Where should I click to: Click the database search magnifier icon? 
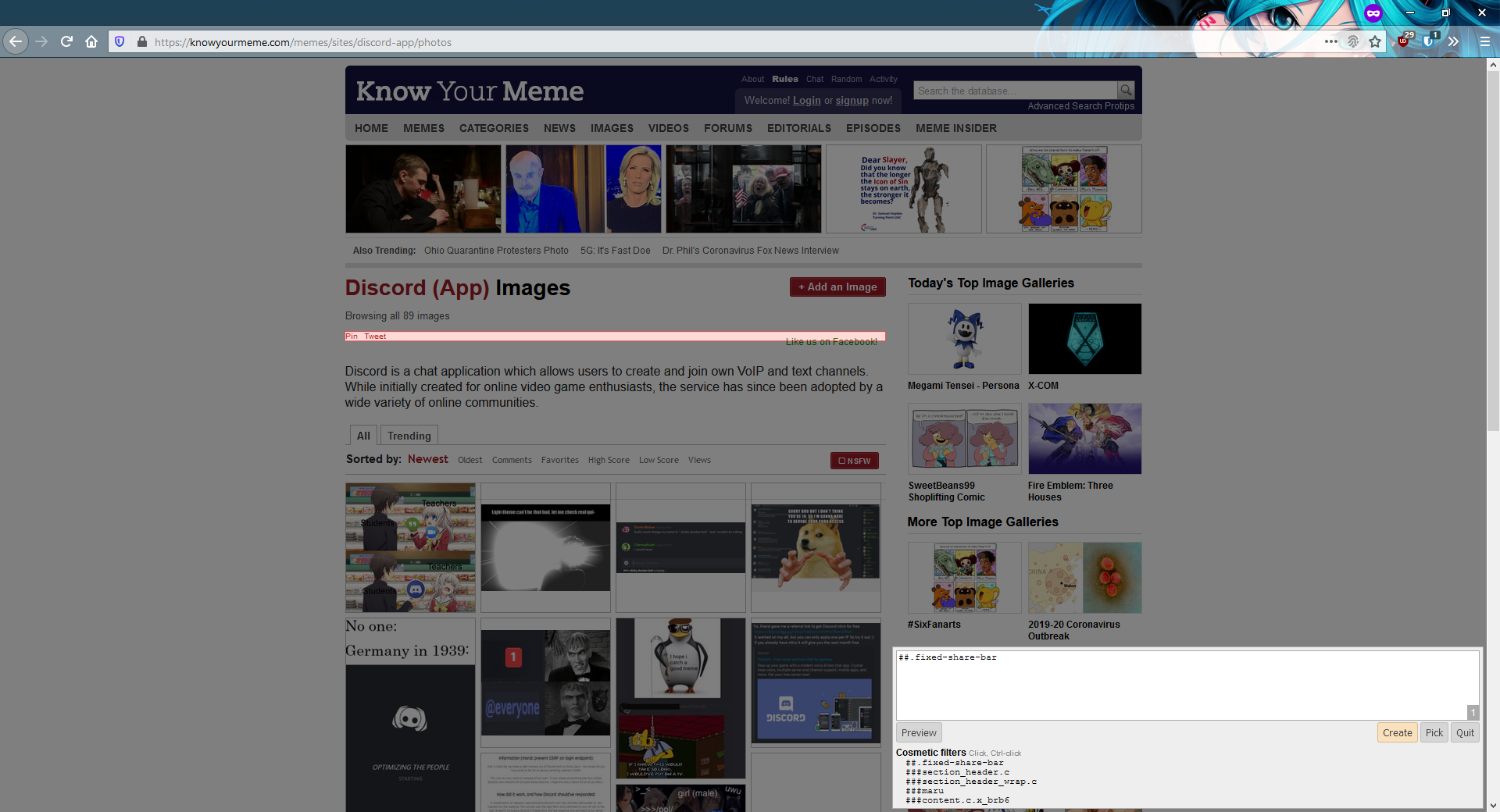pyautogui.click(x=1125, y=90)
